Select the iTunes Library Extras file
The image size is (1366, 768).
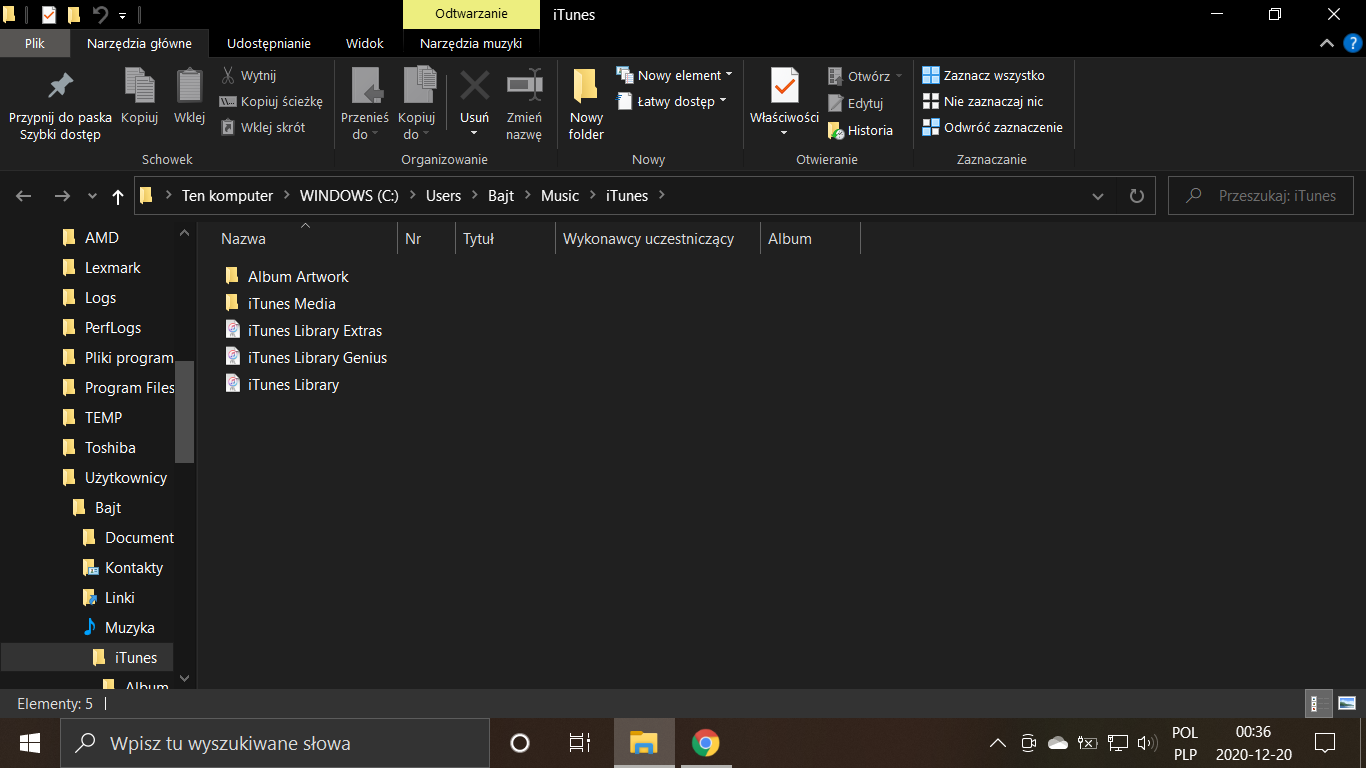[x=303, y=330]
